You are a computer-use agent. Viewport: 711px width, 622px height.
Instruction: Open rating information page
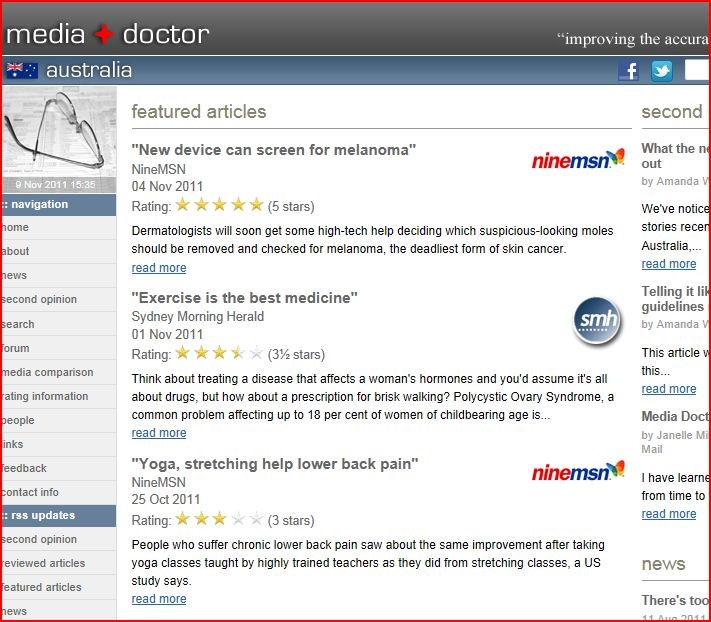pos(58,396)
